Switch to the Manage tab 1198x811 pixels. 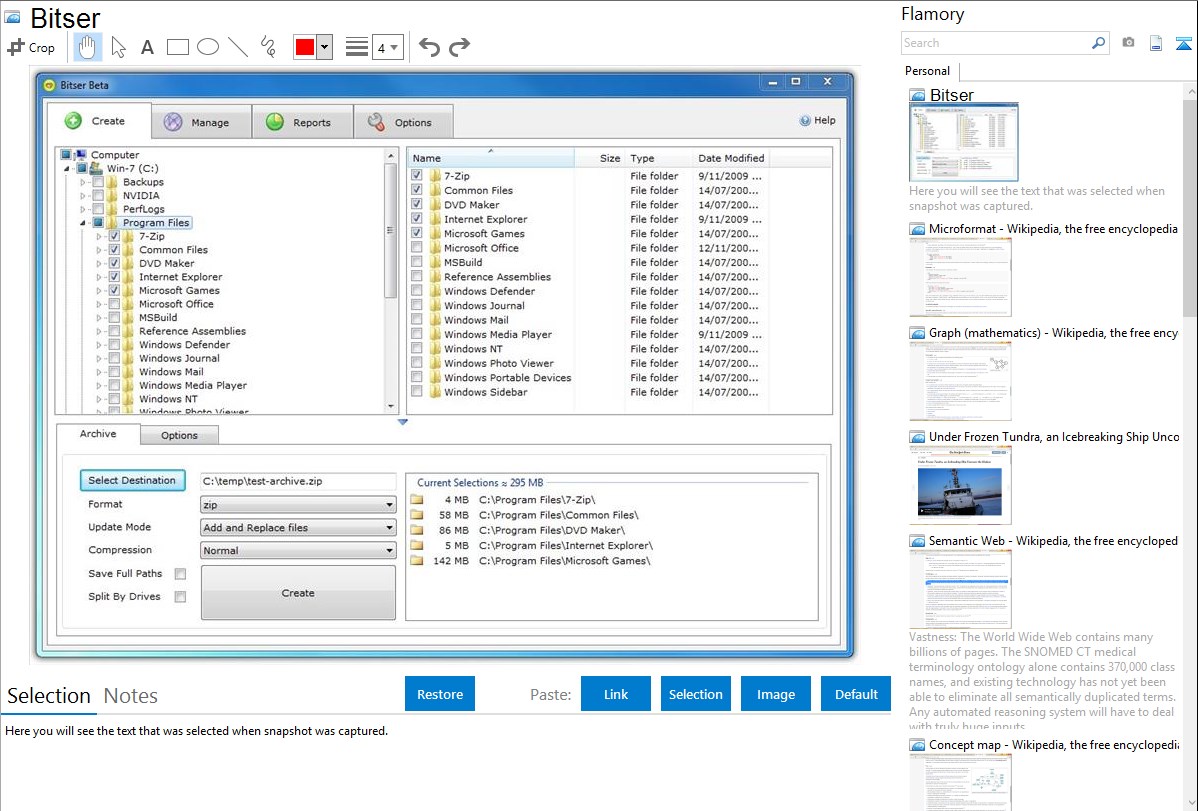pyautogui.click(x=201, y=122)
